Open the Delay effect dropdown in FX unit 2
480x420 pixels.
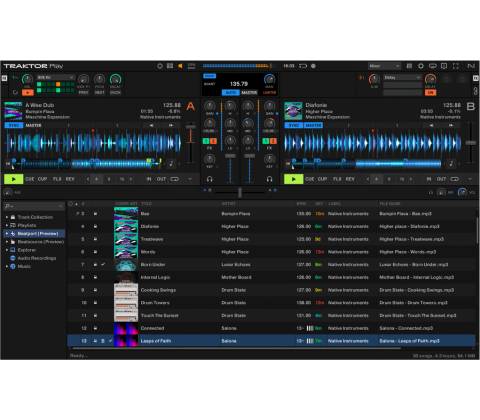pos(403,77)
